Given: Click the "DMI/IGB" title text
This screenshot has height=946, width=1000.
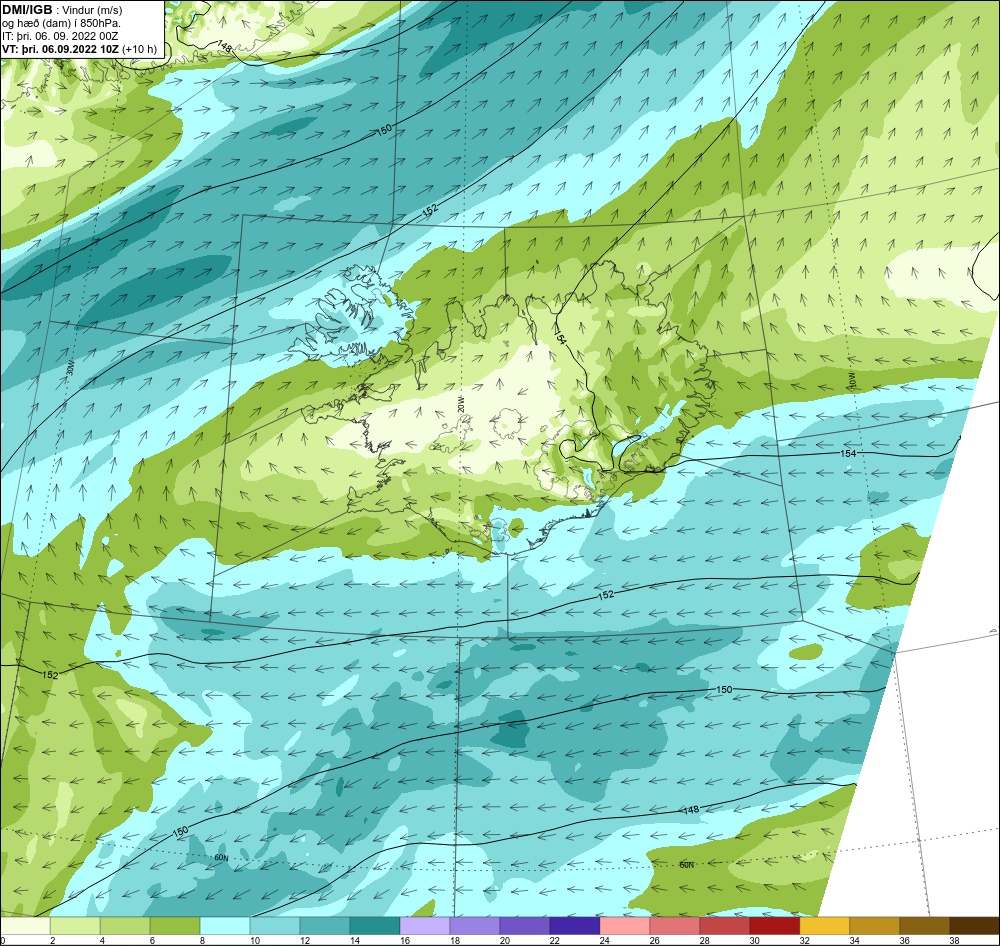Looking at the screenshot, I should pyautogui.click(x=27, y=10).
